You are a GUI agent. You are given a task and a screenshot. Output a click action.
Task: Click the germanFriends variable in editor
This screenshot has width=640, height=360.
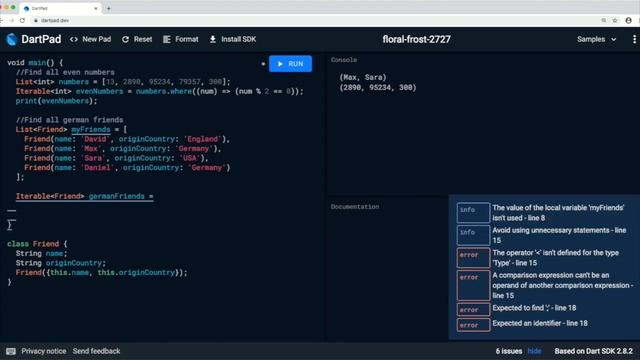[116, 196]
